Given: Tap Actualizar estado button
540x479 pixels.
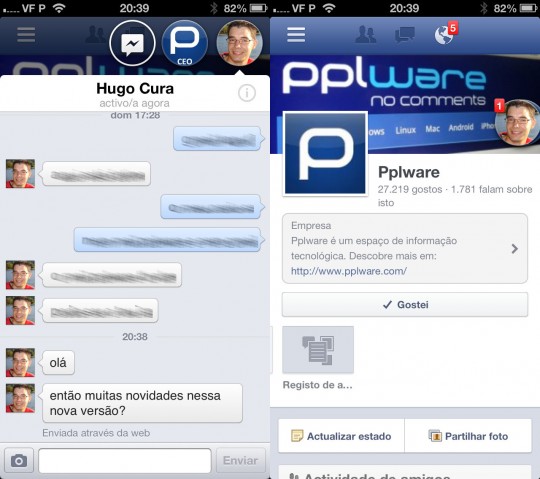Looking at the screenshot, I should tap(341, 436).
